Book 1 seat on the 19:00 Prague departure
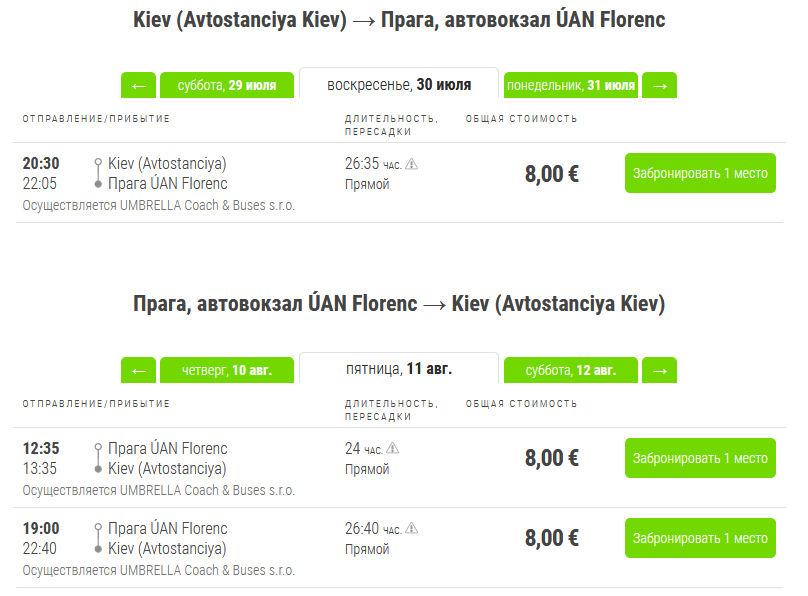 [x=700, y=538]
